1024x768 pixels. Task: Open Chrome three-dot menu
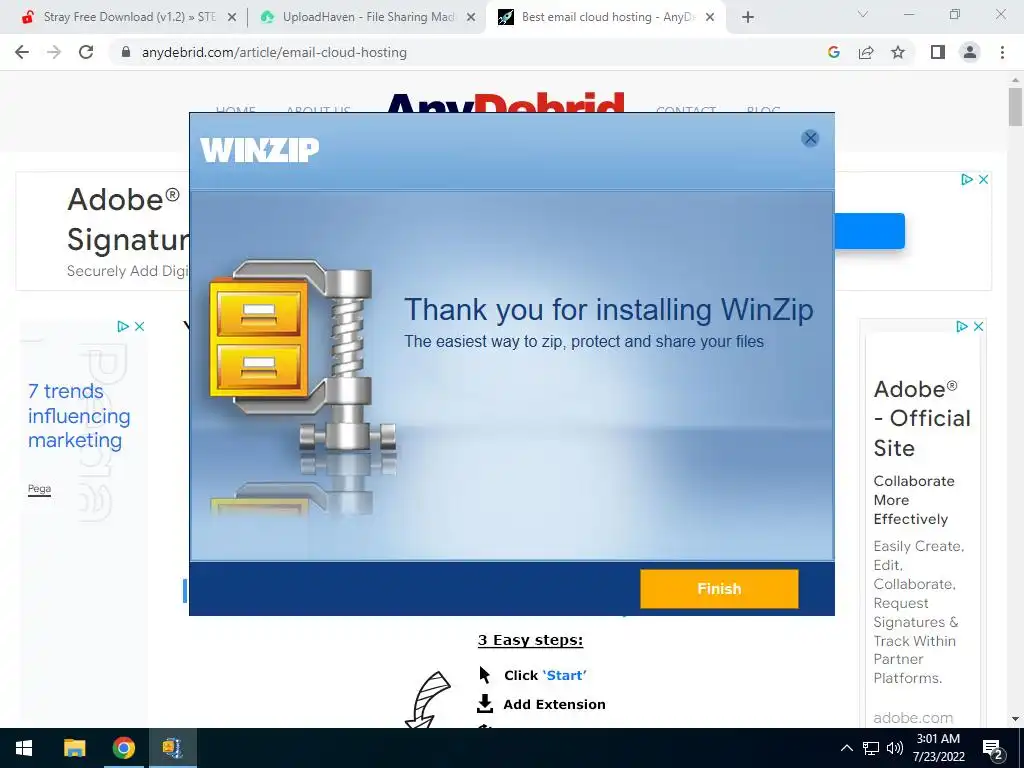coord(1002,52)
